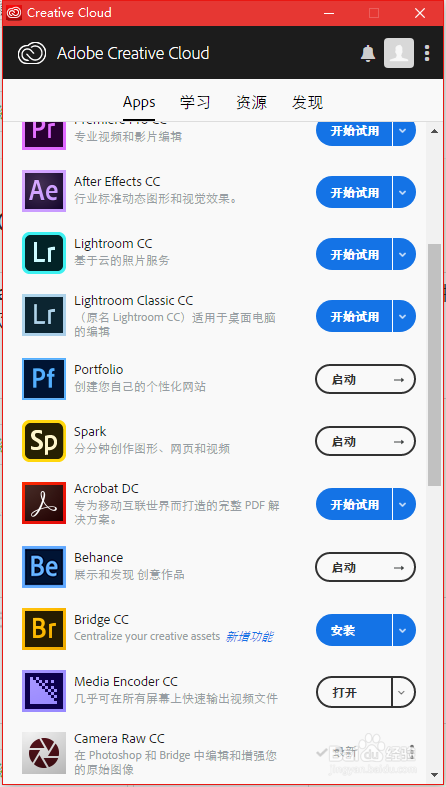Switch to the 学习 tab

(x=195, y=102)
